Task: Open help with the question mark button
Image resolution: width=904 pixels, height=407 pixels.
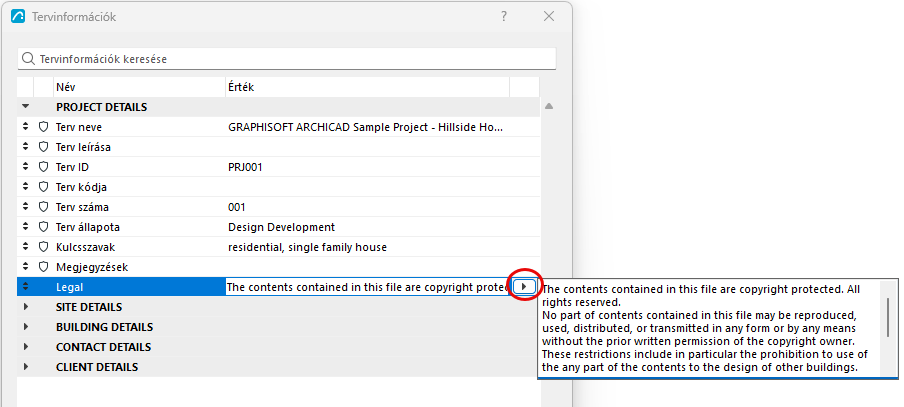Action: [x=504, y=16]
